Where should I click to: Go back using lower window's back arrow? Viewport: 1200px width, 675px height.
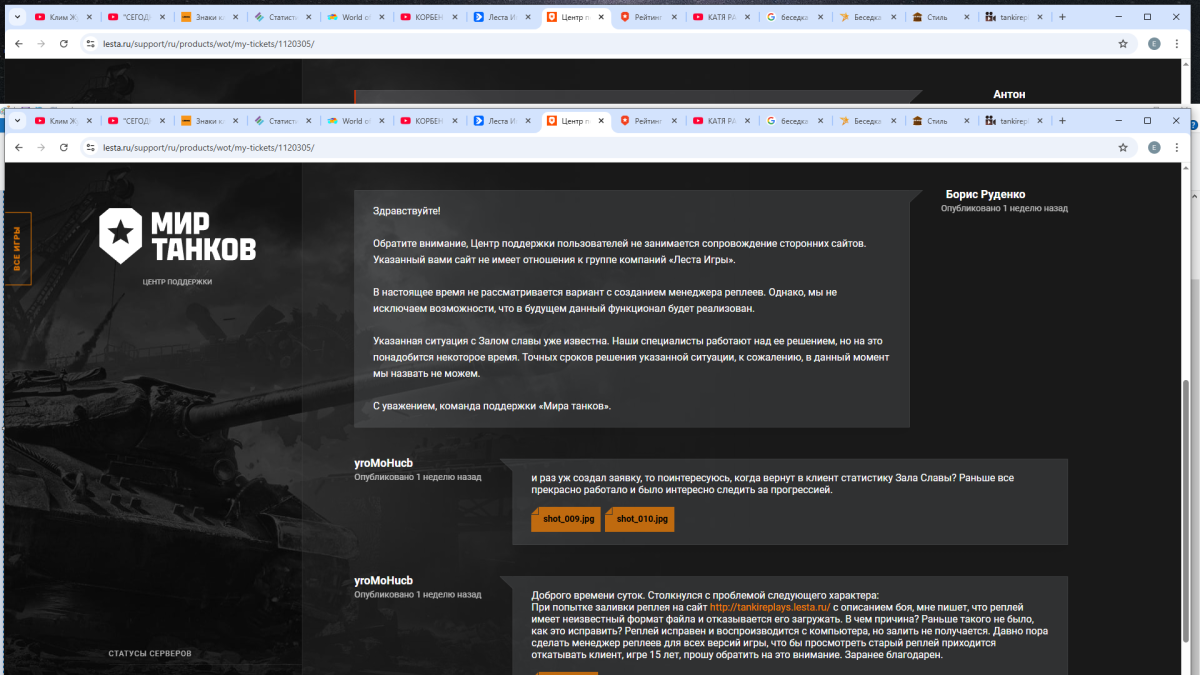click(18, 147)
